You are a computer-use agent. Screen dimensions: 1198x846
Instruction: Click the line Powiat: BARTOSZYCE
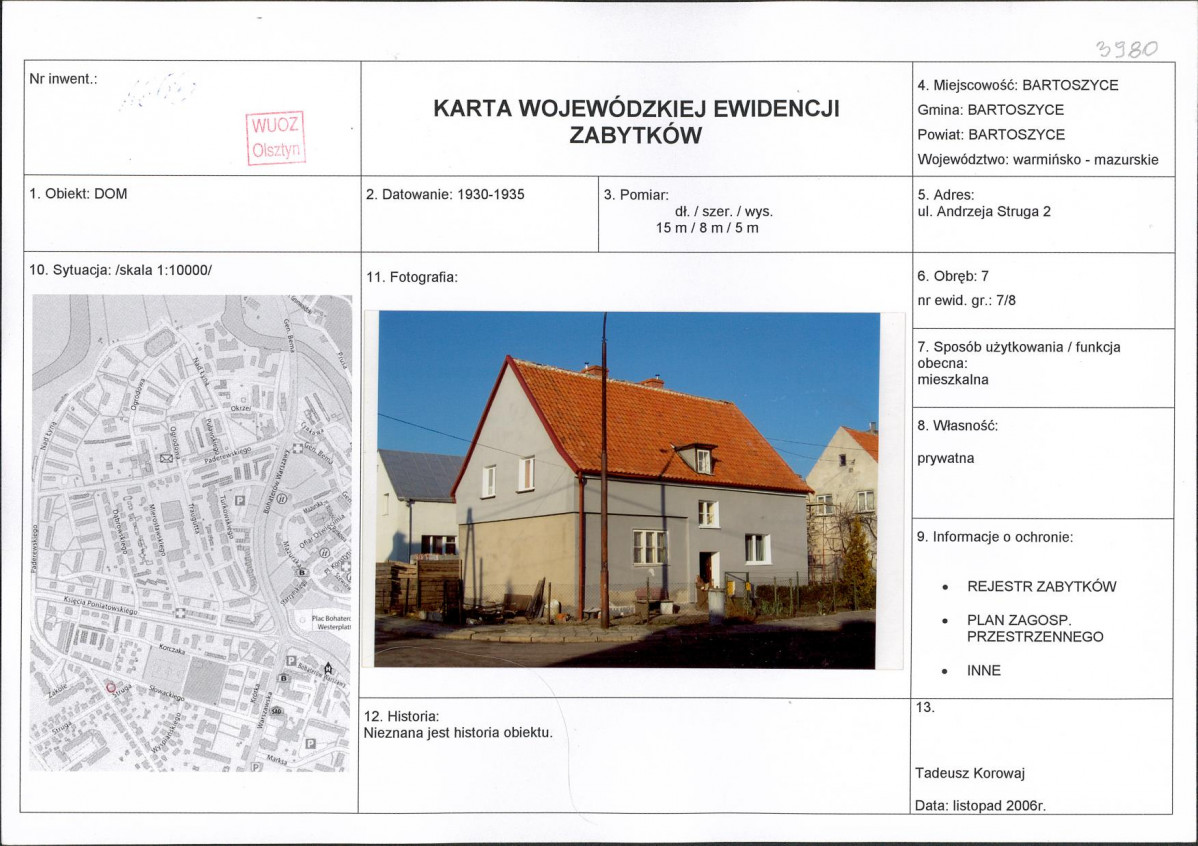click(x=991, y=135)
